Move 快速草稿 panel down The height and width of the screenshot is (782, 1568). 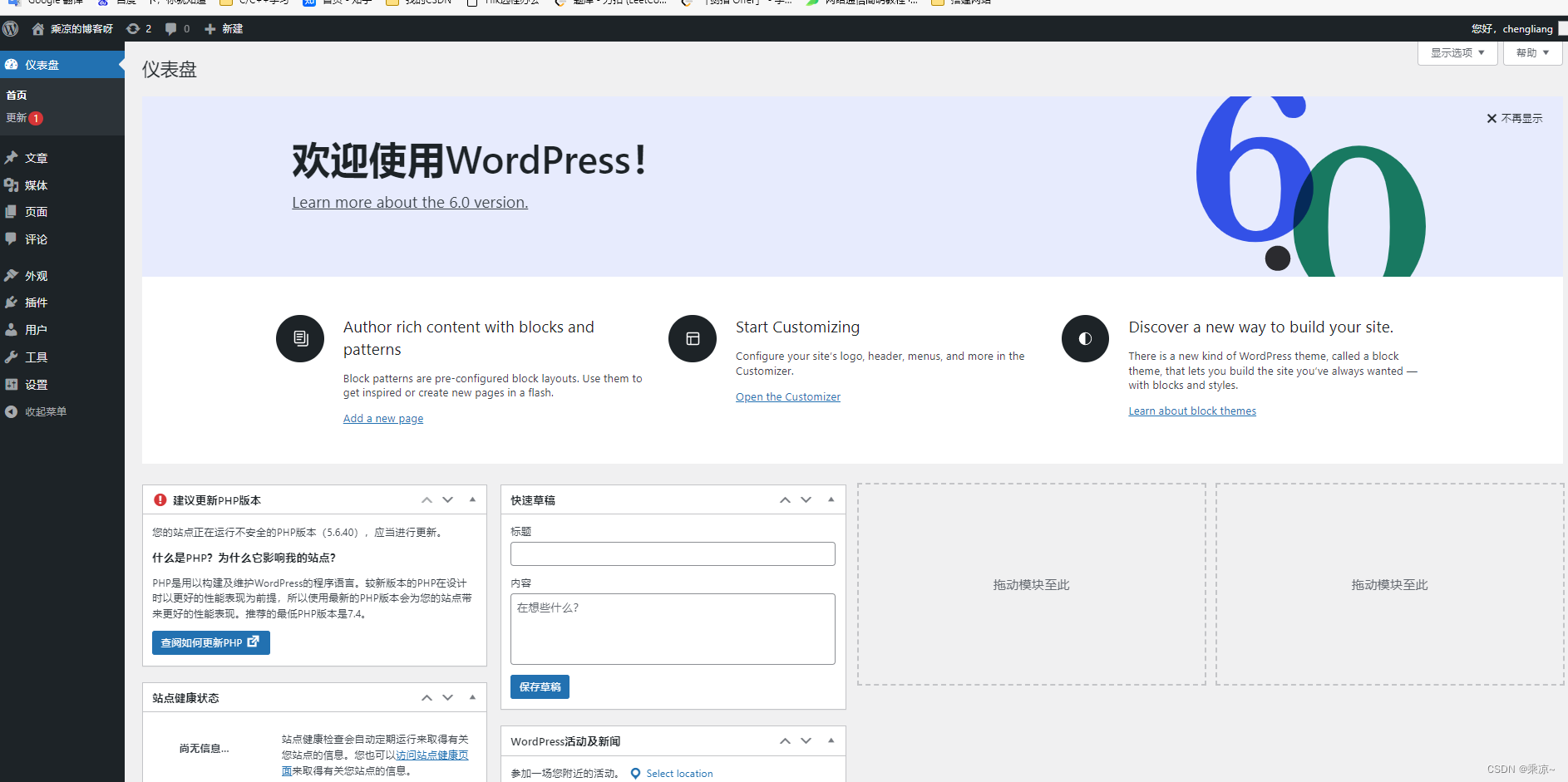[x=806, y=499]
